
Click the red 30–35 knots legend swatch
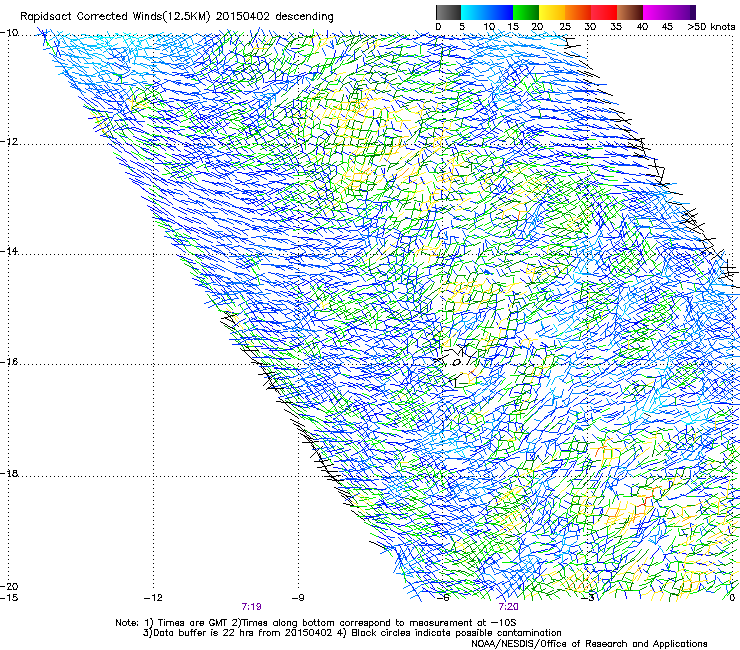coord(604,12)
